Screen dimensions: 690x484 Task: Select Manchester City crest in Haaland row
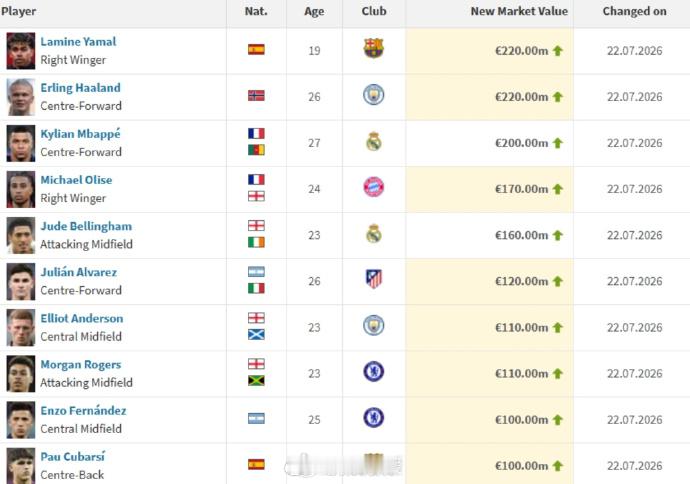(374, 95)
